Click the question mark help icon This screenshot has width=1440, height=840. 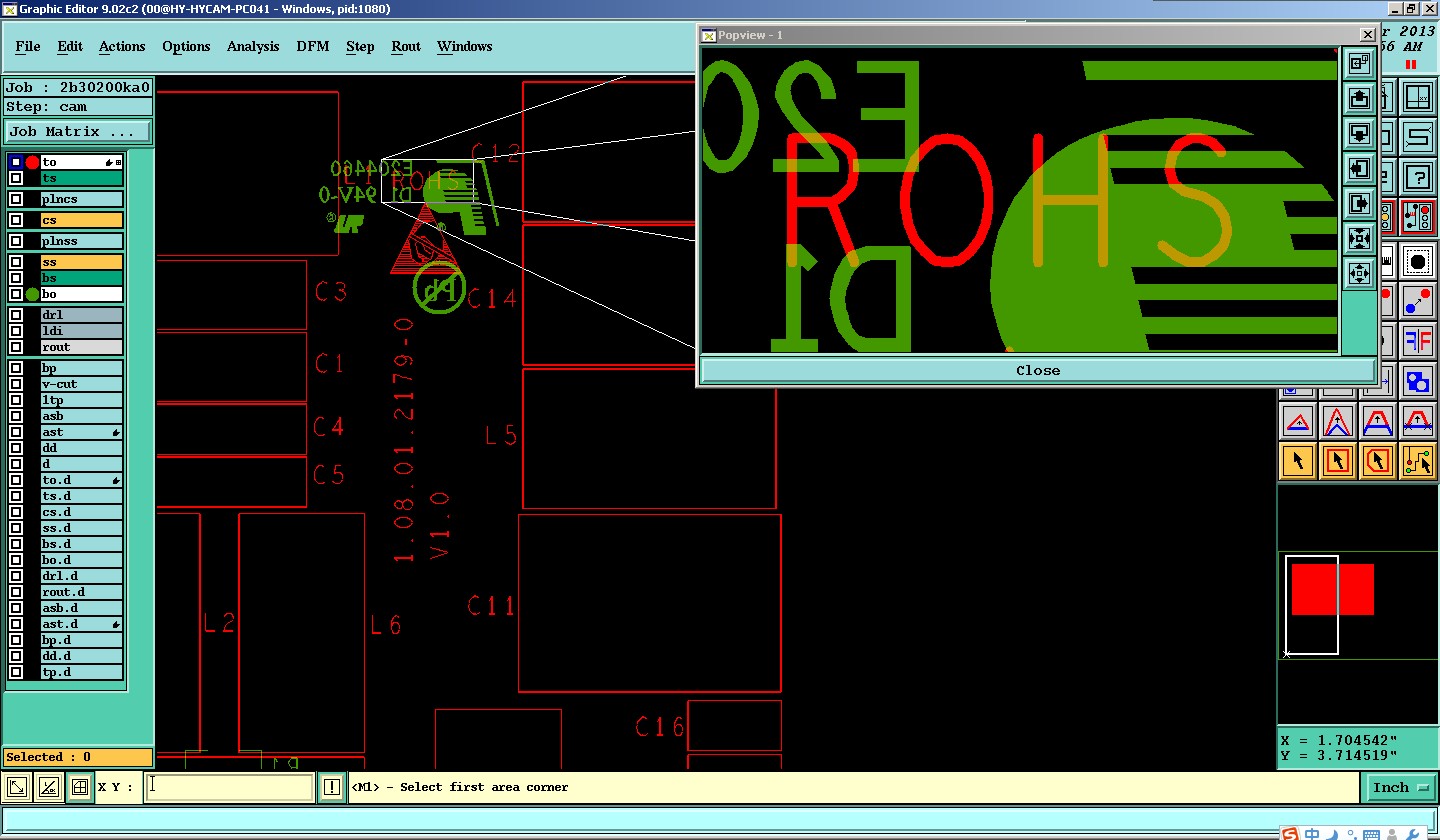click(1418, 178)
